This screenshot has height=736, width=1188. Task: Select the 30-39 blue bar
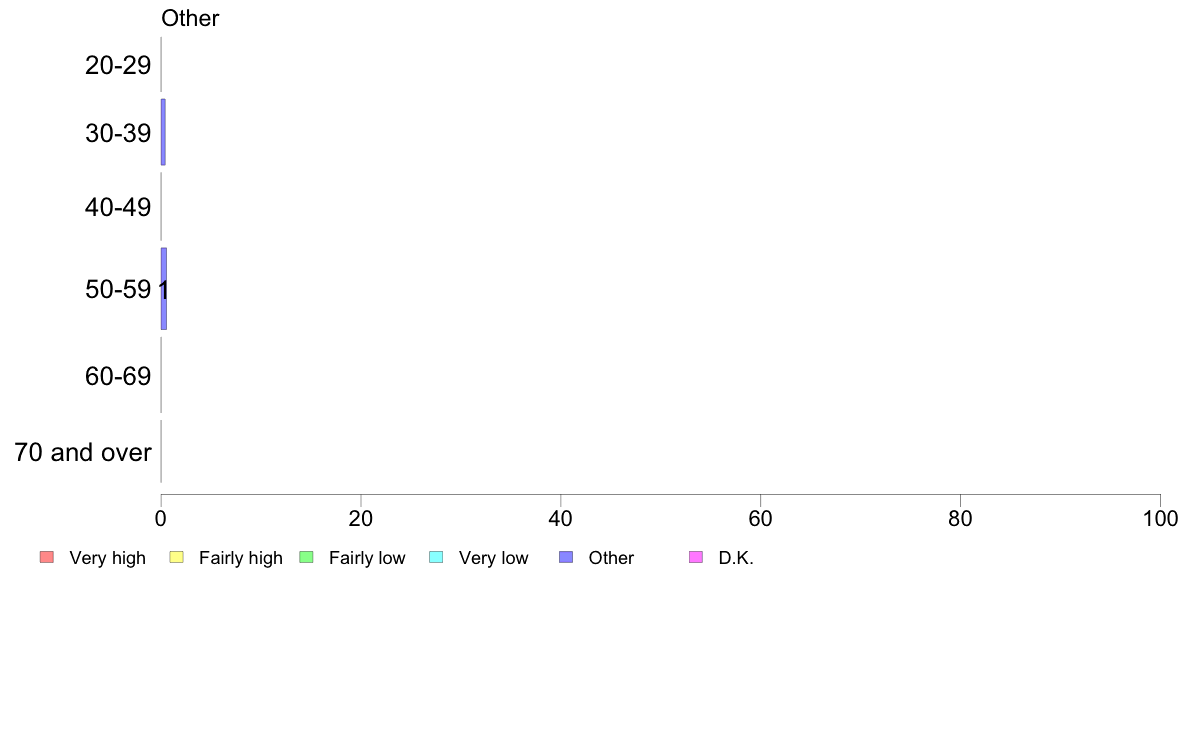coord(163,132)
